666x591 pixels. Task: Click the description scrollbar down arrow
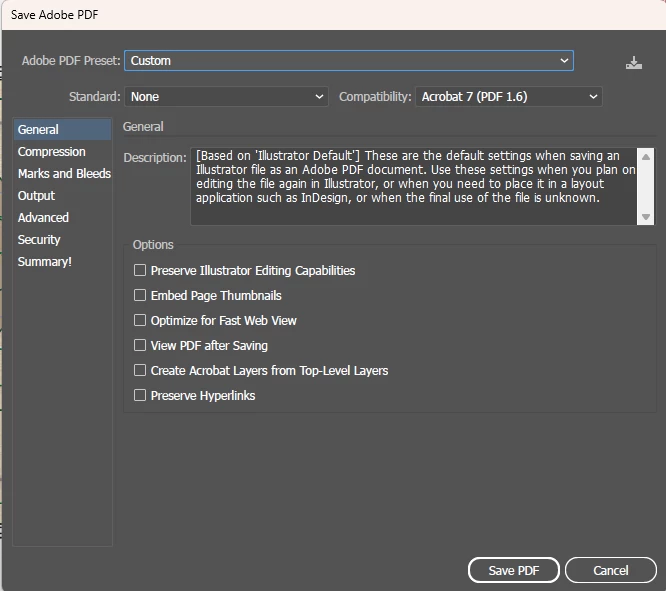(x=646, y=217)
